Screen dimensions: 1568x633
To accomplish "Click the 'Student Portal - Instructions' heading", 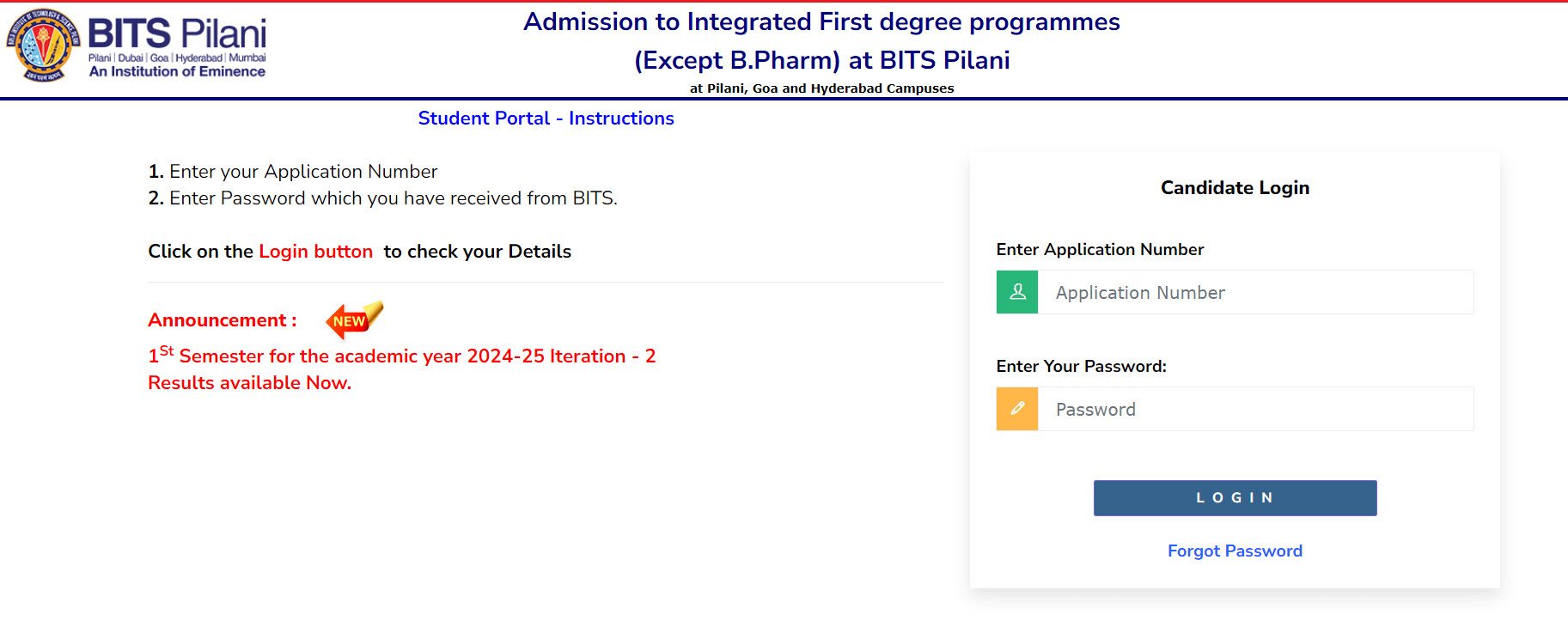I will click(x=546, y=119).
